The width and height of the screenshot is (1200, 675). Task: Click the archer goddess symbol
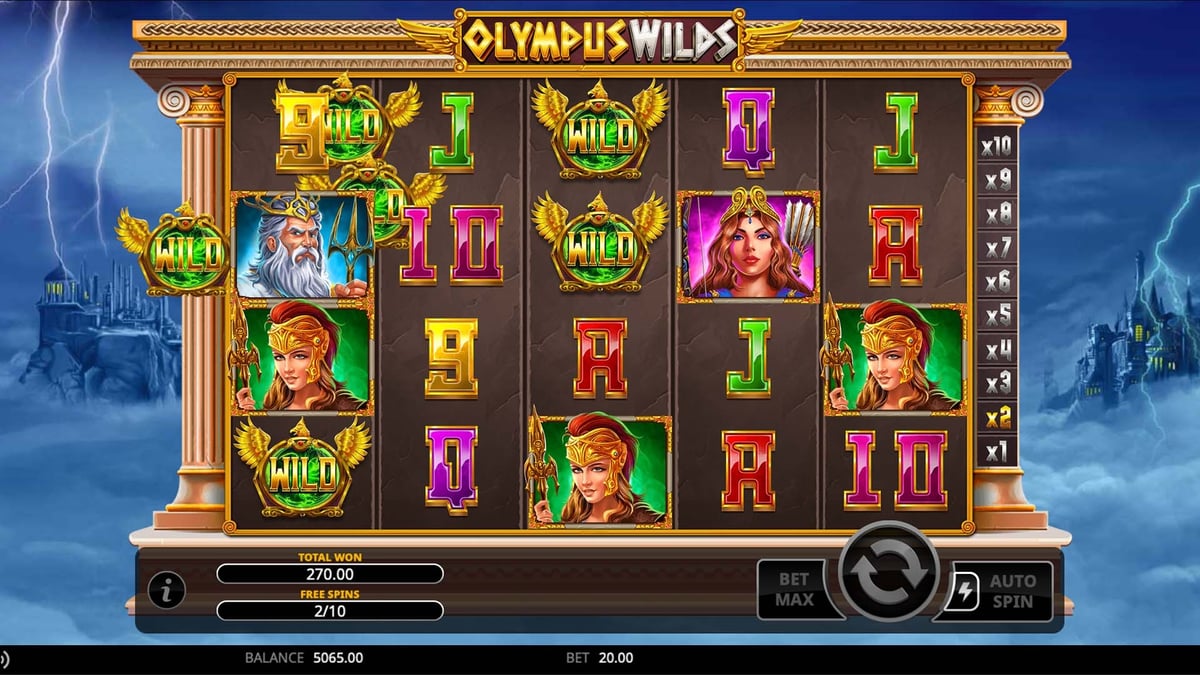(748, 245)
